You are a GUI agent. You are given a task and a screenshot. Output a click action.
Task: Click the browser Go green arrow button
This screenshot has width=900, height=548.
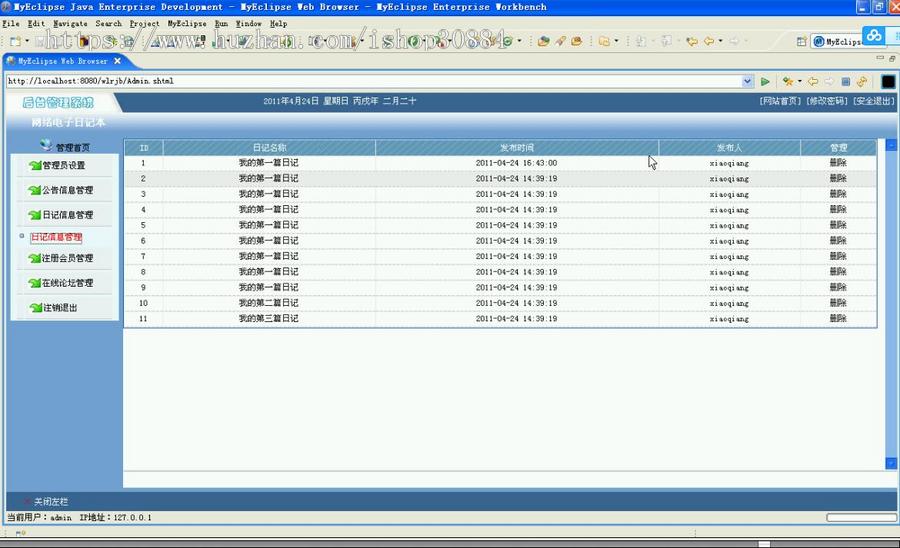[765, 81]
